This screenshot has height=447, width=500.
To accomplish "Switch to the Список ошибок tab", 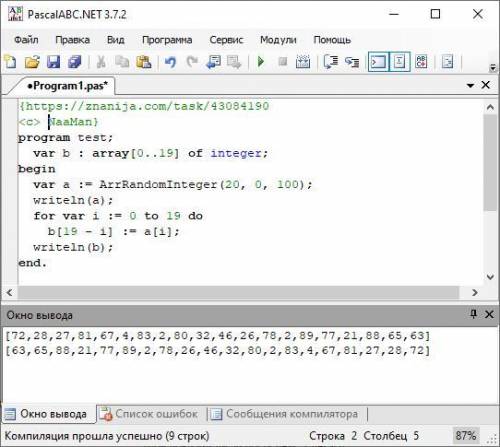I will pyautogui.click(x=149, y=414).
